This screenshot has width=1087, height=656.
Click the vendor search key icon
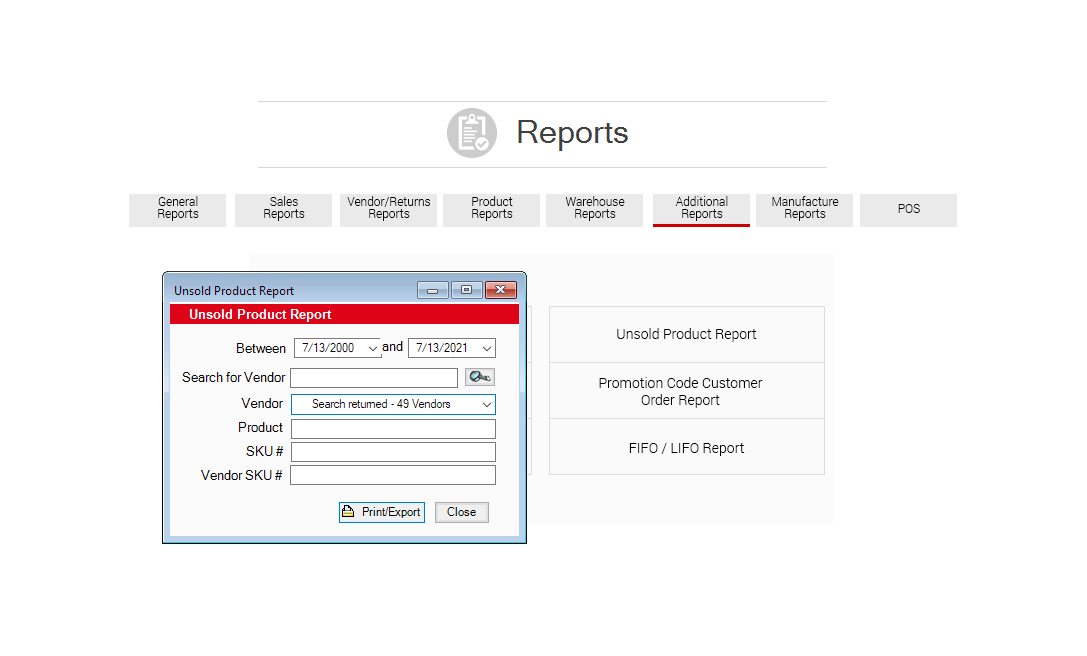click(x=480, y=377)
